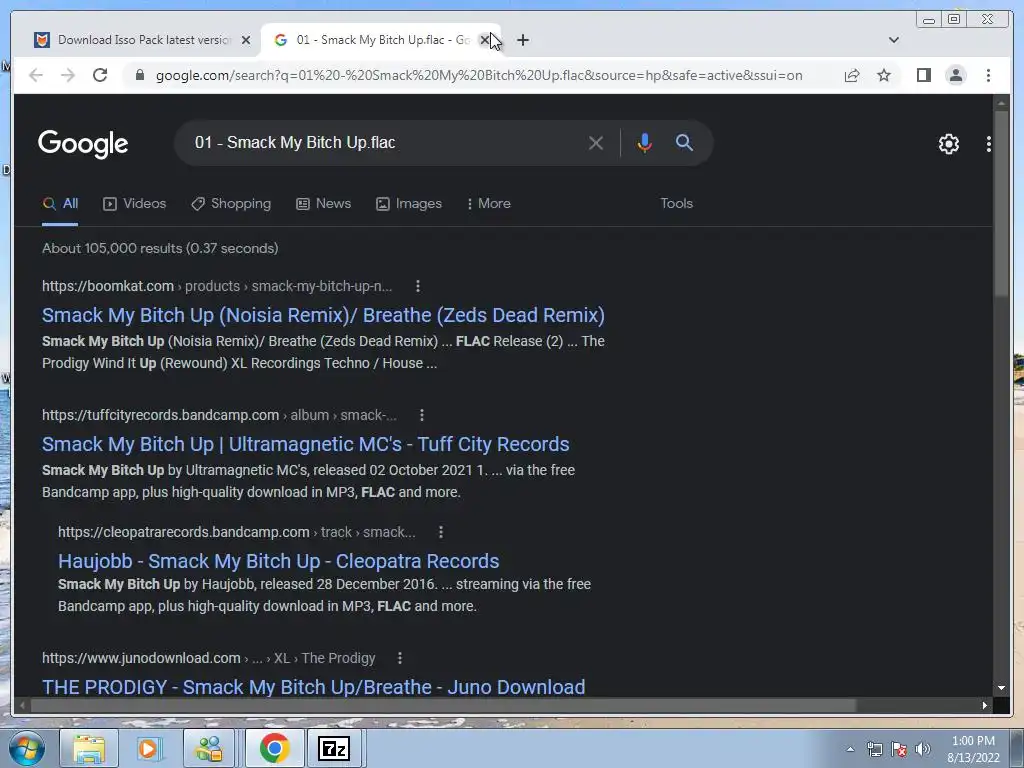
Task: Click the vertical scrollbar down arrow
Action: (1001, 688)
